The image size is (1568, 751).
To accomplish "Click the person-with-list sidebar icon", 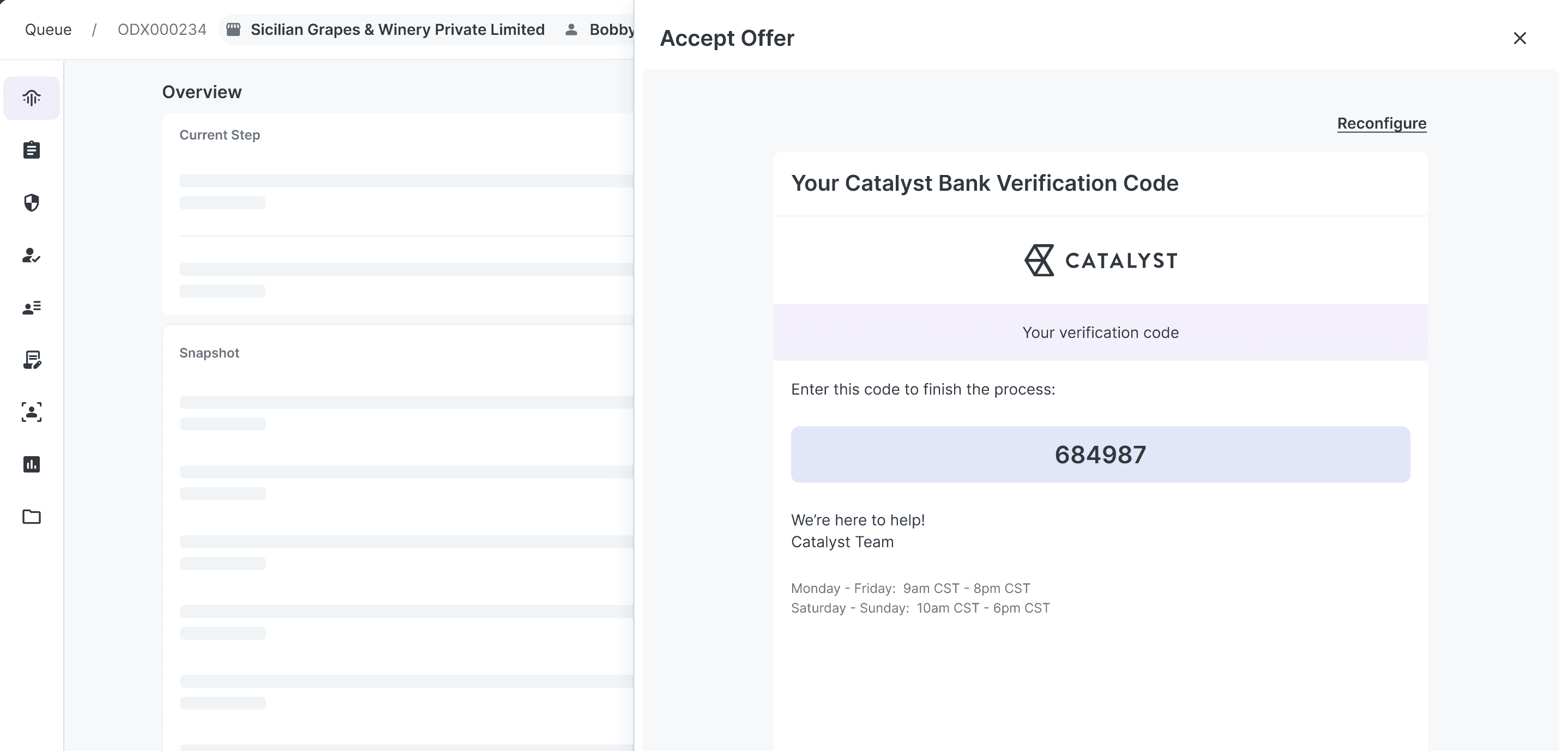I will [x=32, y=307].
